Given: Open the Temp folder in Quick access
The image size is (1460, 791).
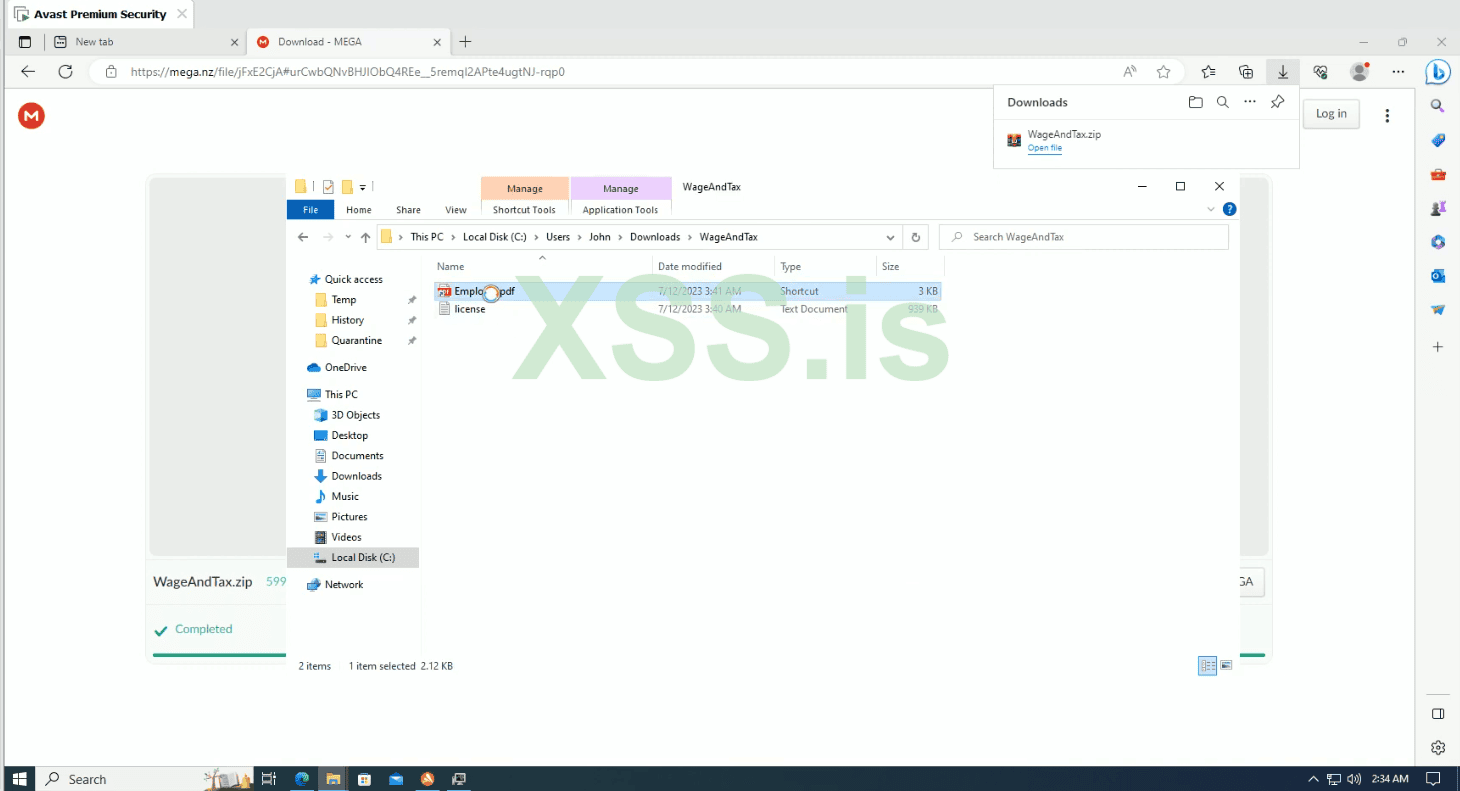Looking at the screenshot, I should [343, 300].
